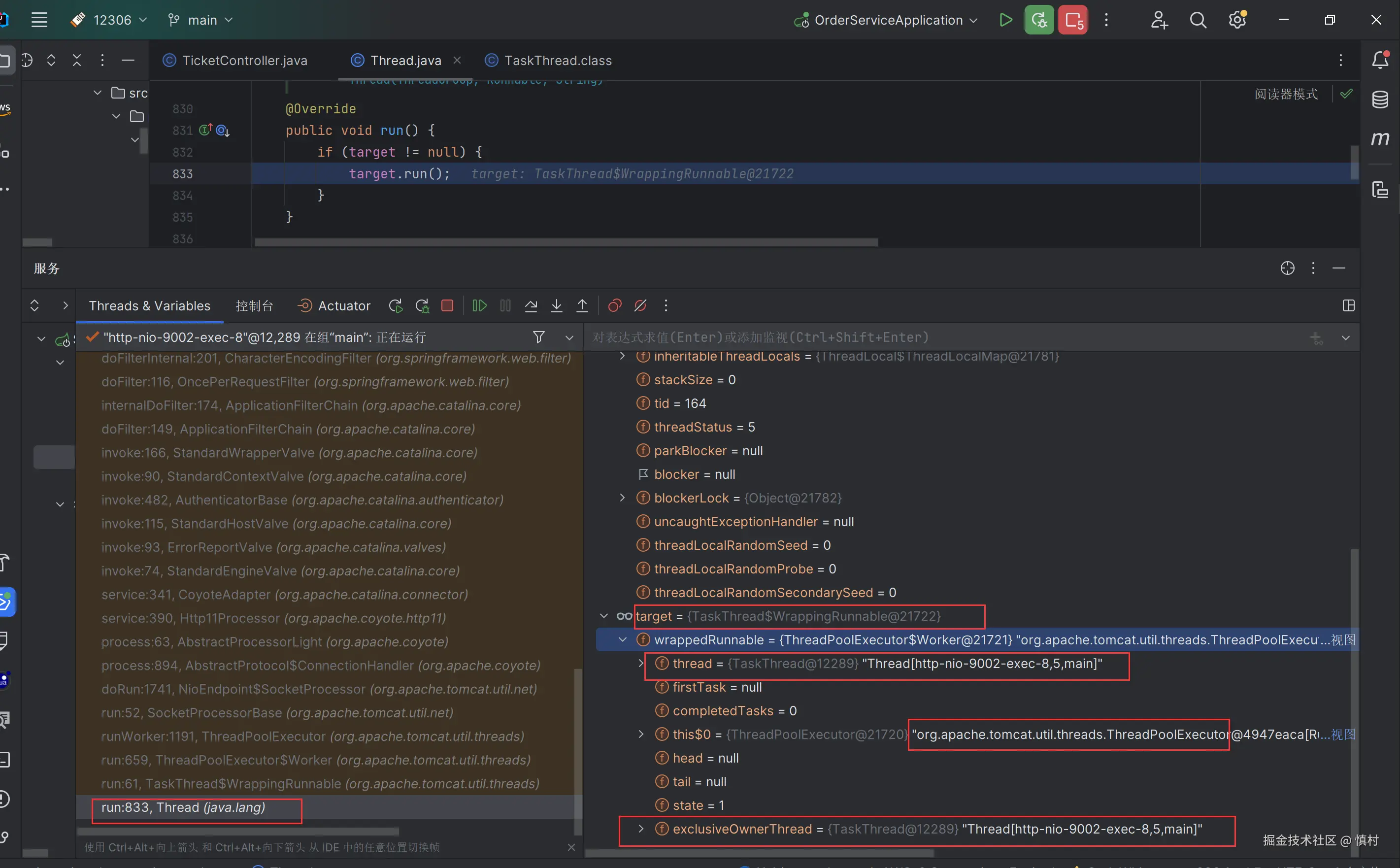Open the Database tool window icon
This screenshot has width=1400, height=868.
coord(1380,100)
